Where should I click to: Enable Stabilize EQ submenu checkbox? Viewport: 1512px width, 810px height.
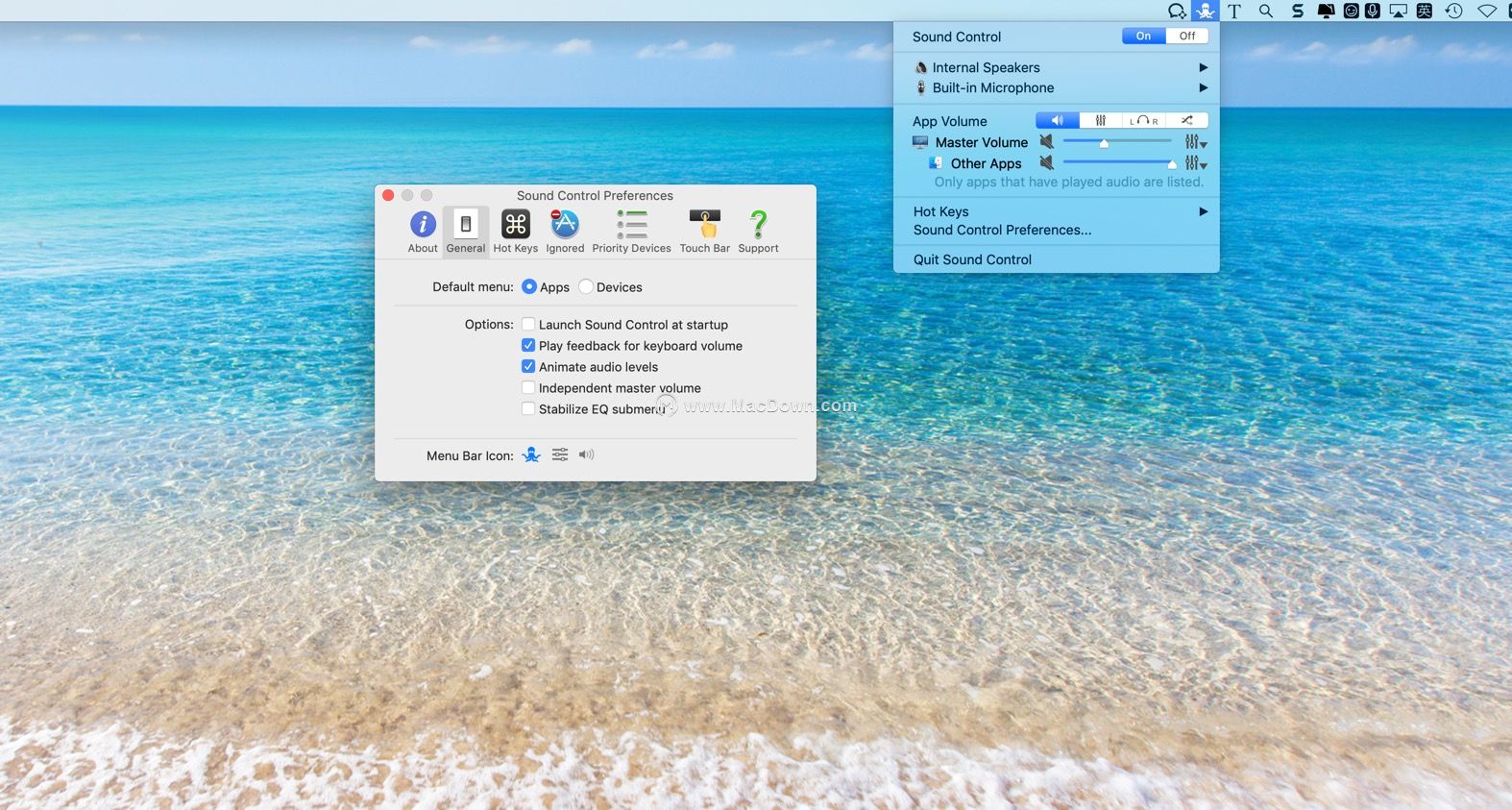pyautogui.click(x=528, y=409)
